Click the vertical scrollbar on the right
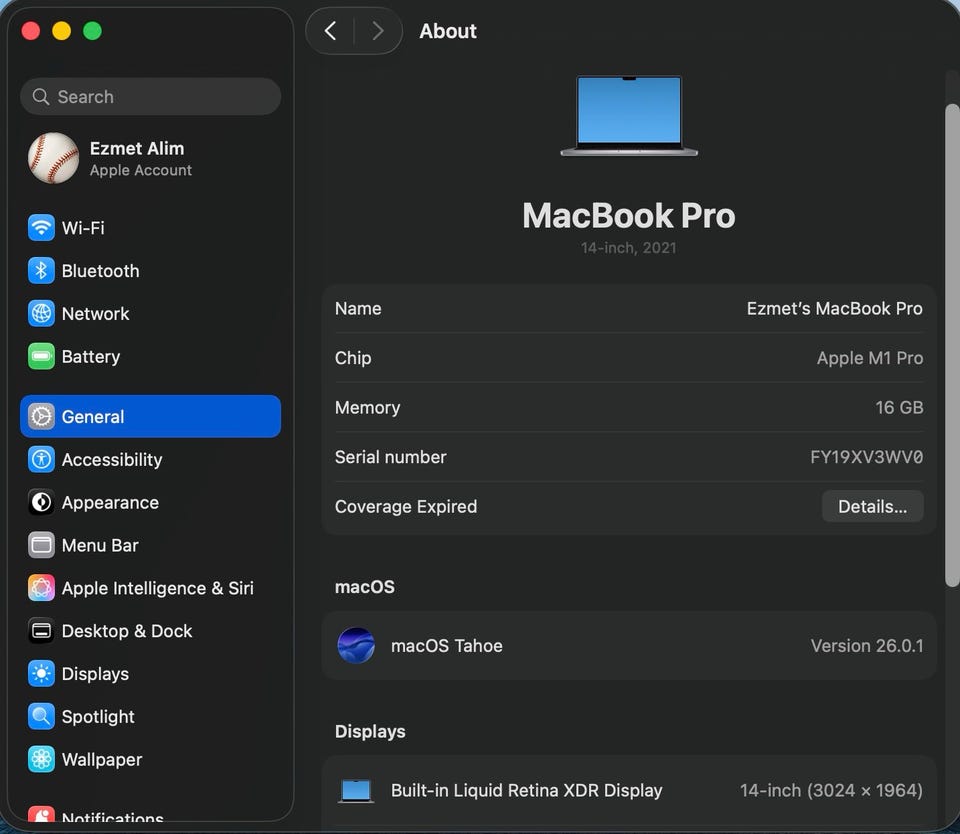 pos(952,346)
